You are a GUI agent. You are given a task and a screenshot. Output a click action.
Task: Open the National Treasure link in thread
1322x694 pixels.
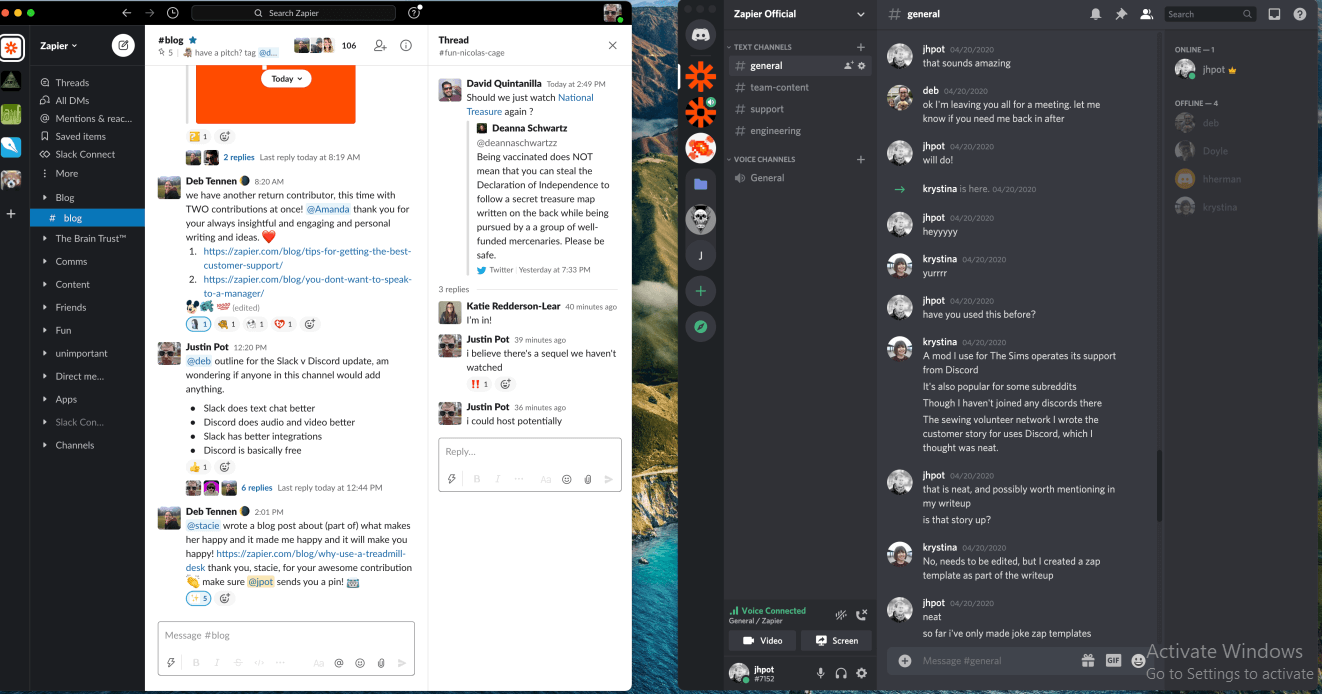pos(575,98)
